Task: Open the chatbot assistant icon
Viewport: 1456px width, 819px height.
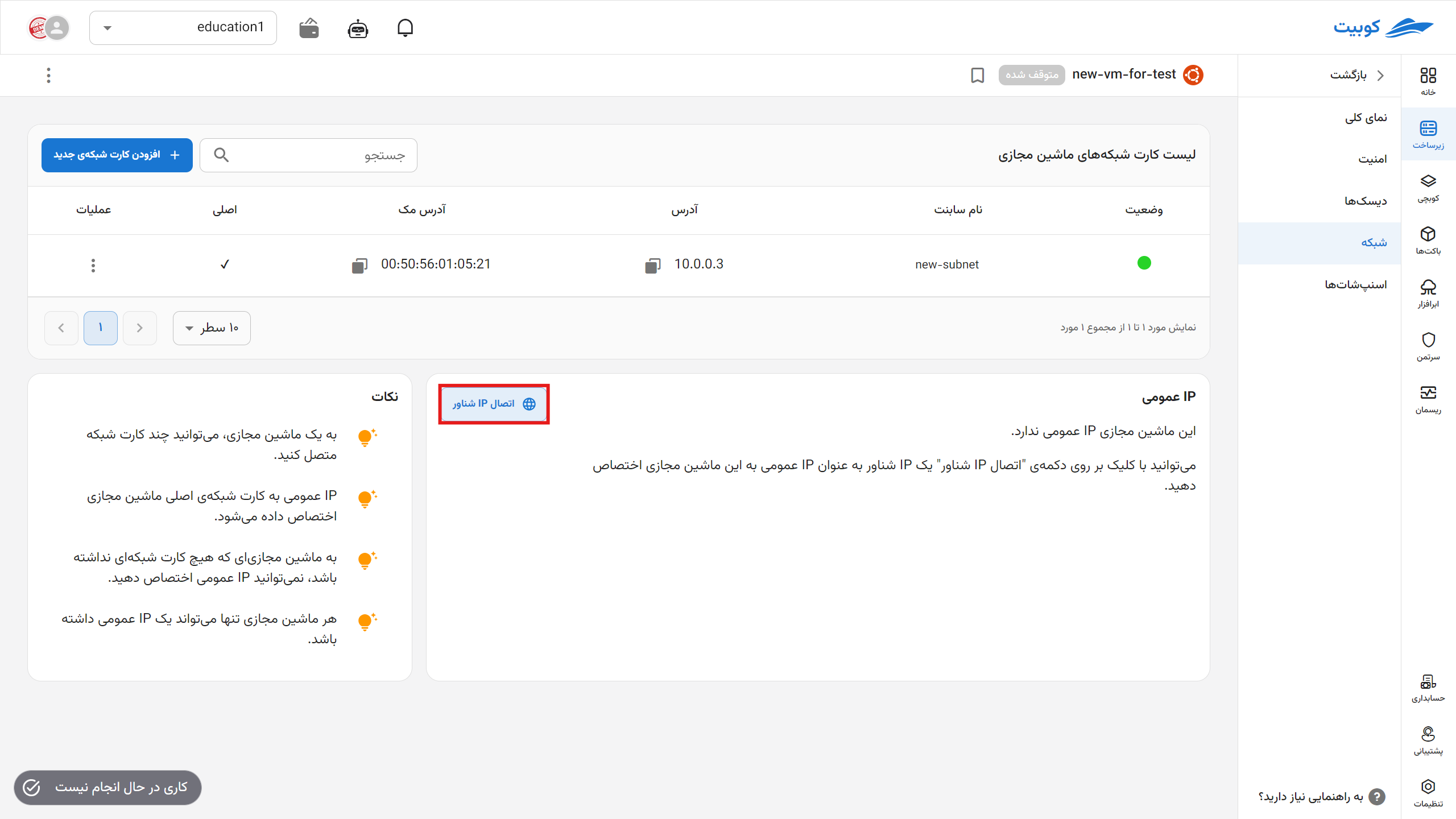Action: click(357, 27)
